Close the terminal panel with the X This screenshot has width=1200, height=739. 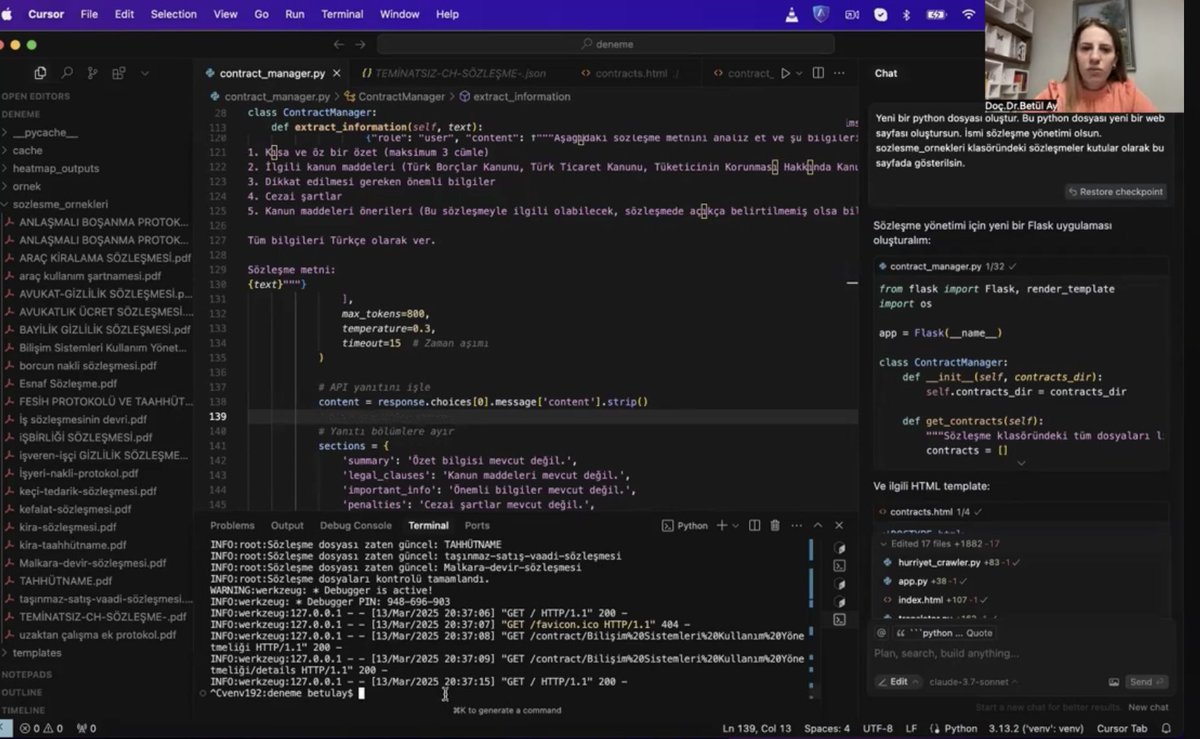[839, 525]
